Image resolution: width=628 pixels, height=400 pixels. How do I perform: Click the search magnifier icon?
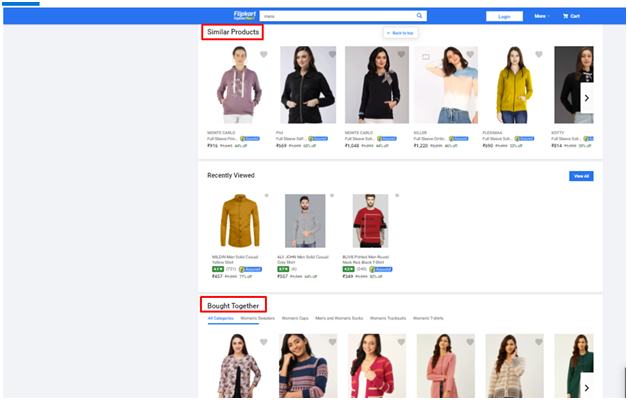(x=419, y=16)
